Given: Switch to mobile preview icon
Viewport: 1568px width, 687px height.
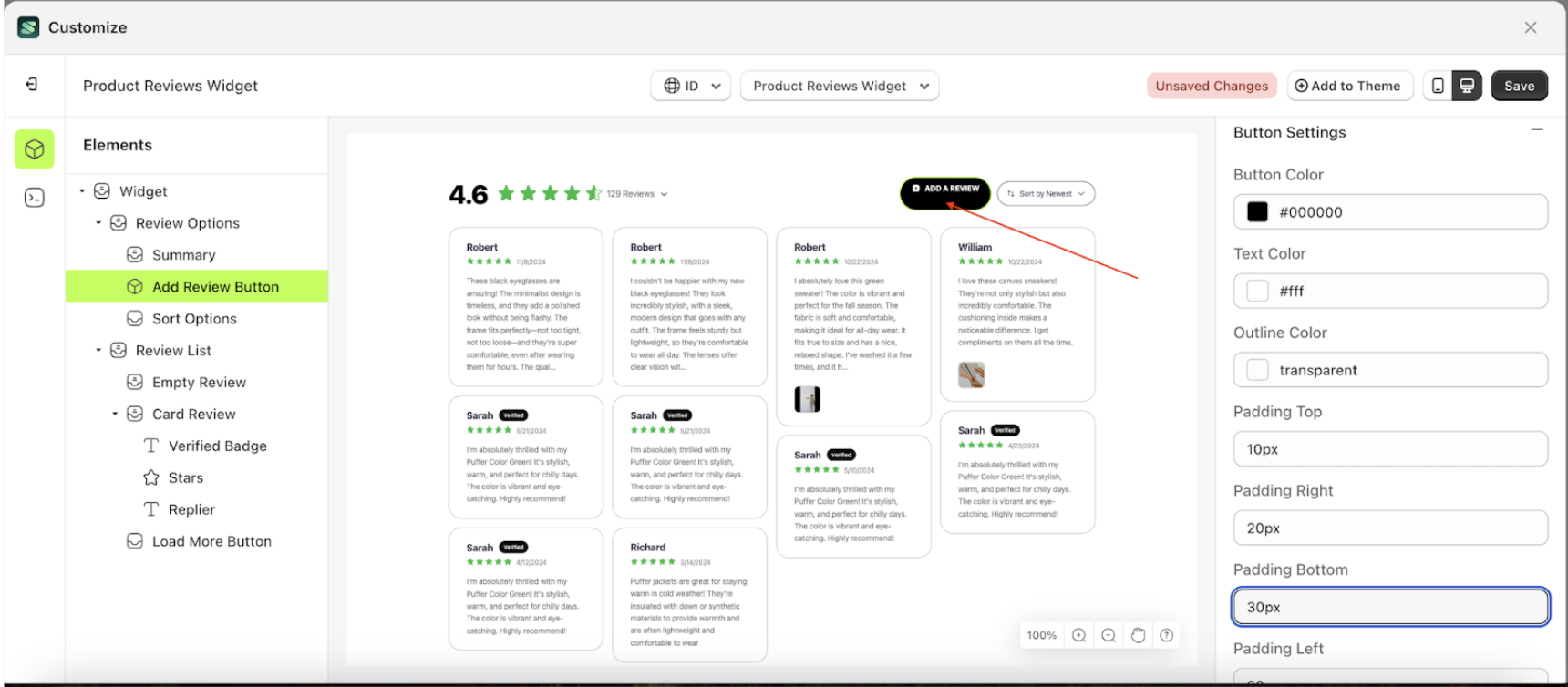Looking at the screenshot, I should (x=1438, y=86).
